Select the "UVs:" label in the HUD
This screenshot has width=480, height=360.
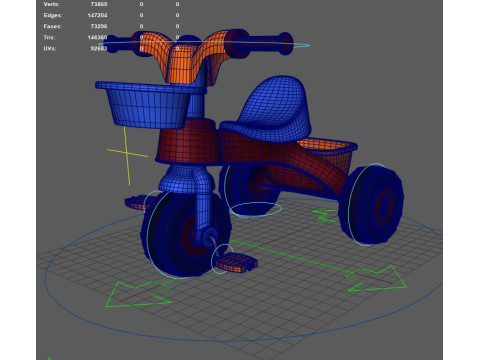pyautogui.click(x=50, y=48)
